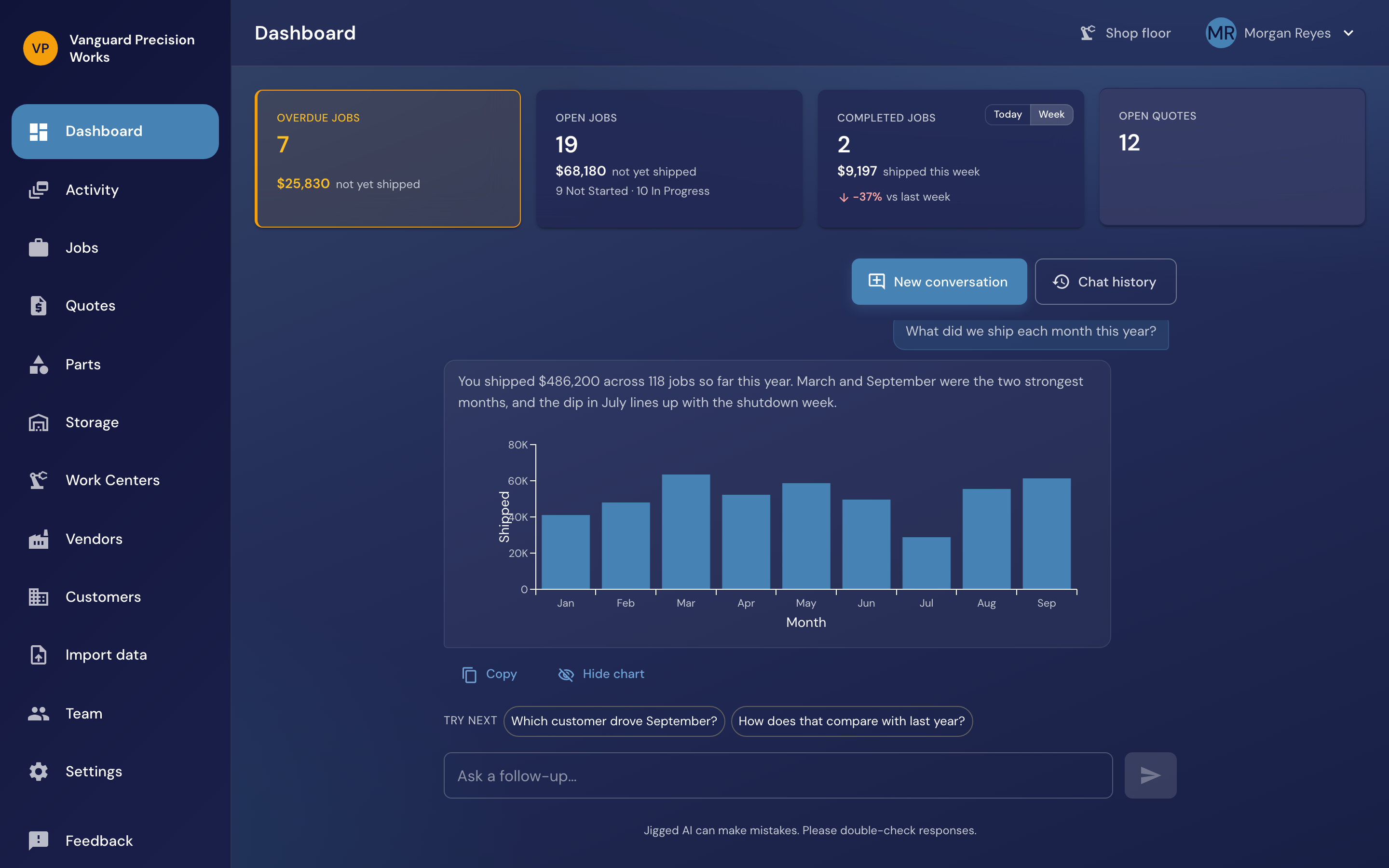
Task: Open the Customers page label
Action: point(103,597)
